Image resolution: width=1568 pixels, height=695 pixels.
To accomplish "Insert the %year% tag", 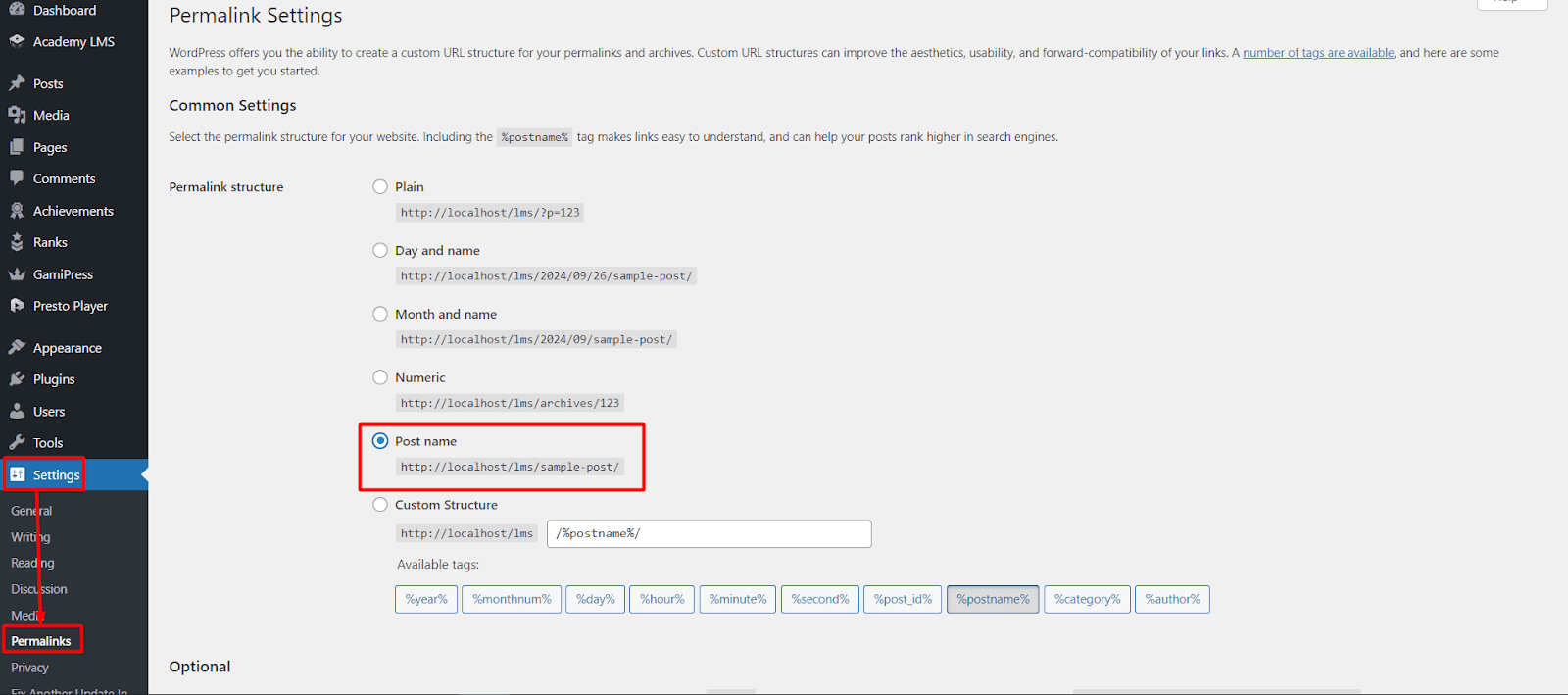I will 426,599.
